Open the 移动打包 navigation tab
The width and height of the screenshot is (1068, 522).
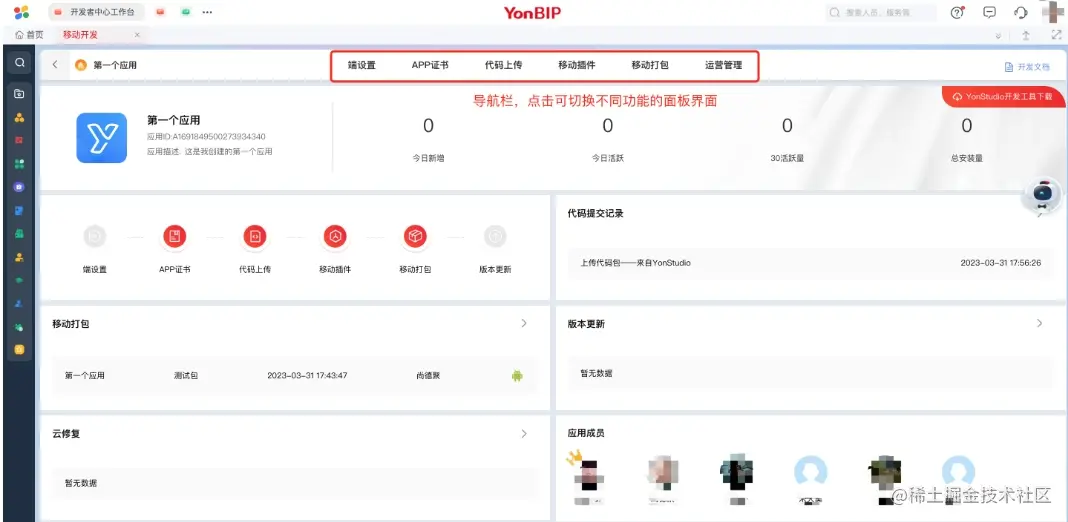(650, 65)
